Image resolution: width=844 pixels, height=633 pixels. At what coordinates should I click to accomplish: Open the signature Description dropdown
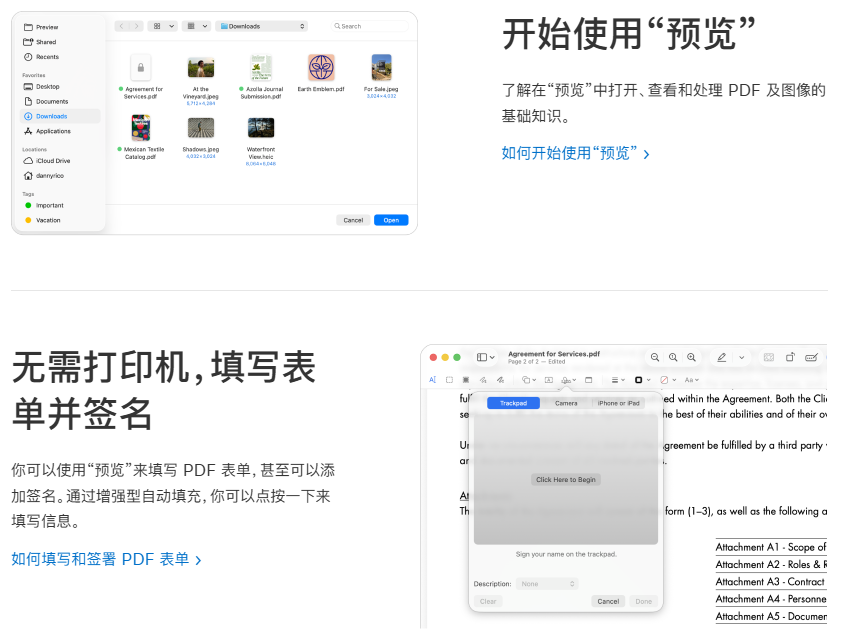pos(547,584)
